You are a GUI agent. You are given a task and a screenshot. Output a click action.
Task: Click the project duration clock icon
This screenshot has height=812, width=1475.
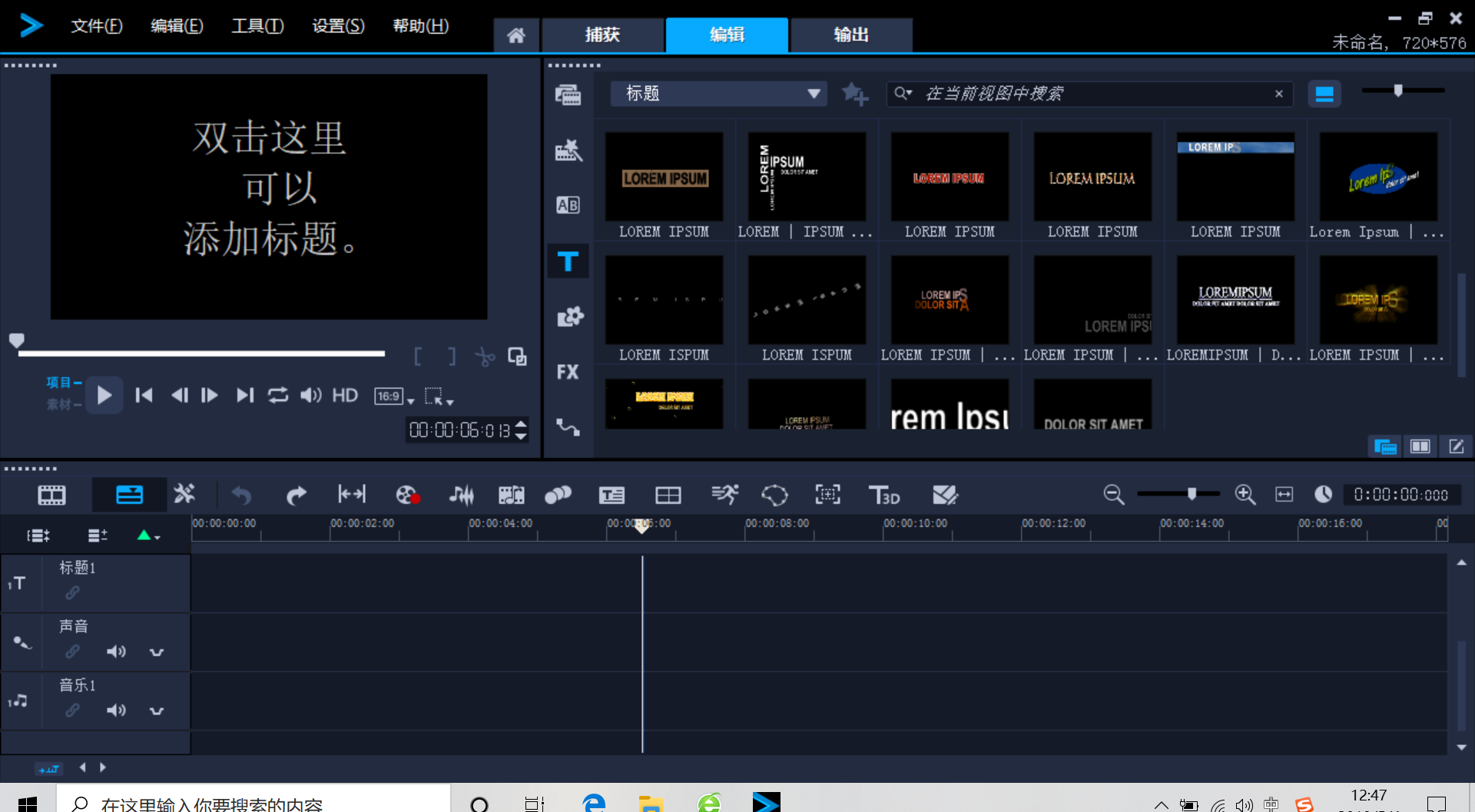[1323, 495]
